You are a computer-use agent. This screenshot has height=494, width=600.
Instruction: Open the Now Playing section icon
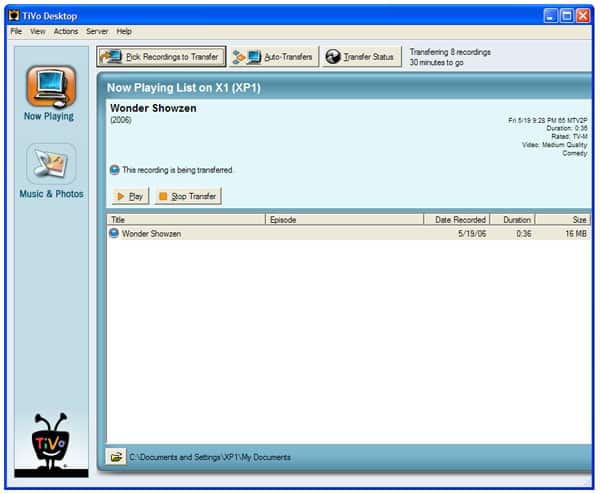(49, 86)
